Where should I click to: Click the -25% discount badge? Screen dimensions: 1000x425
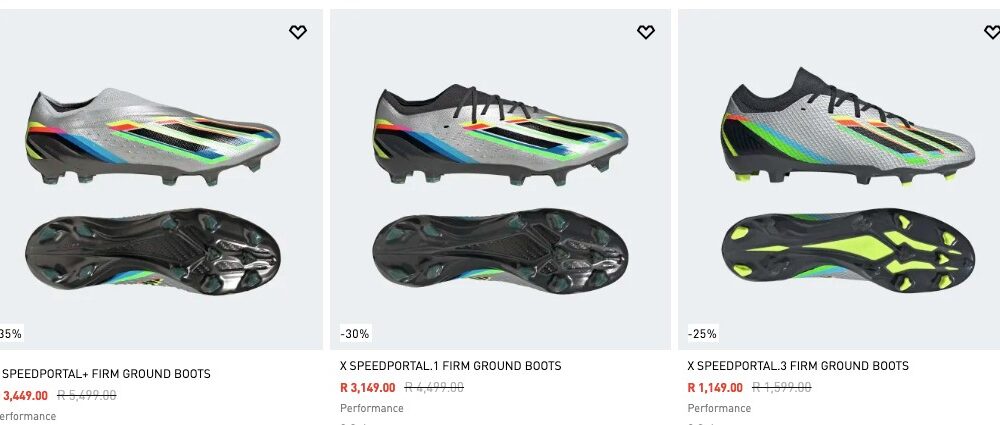coord(702,334)
